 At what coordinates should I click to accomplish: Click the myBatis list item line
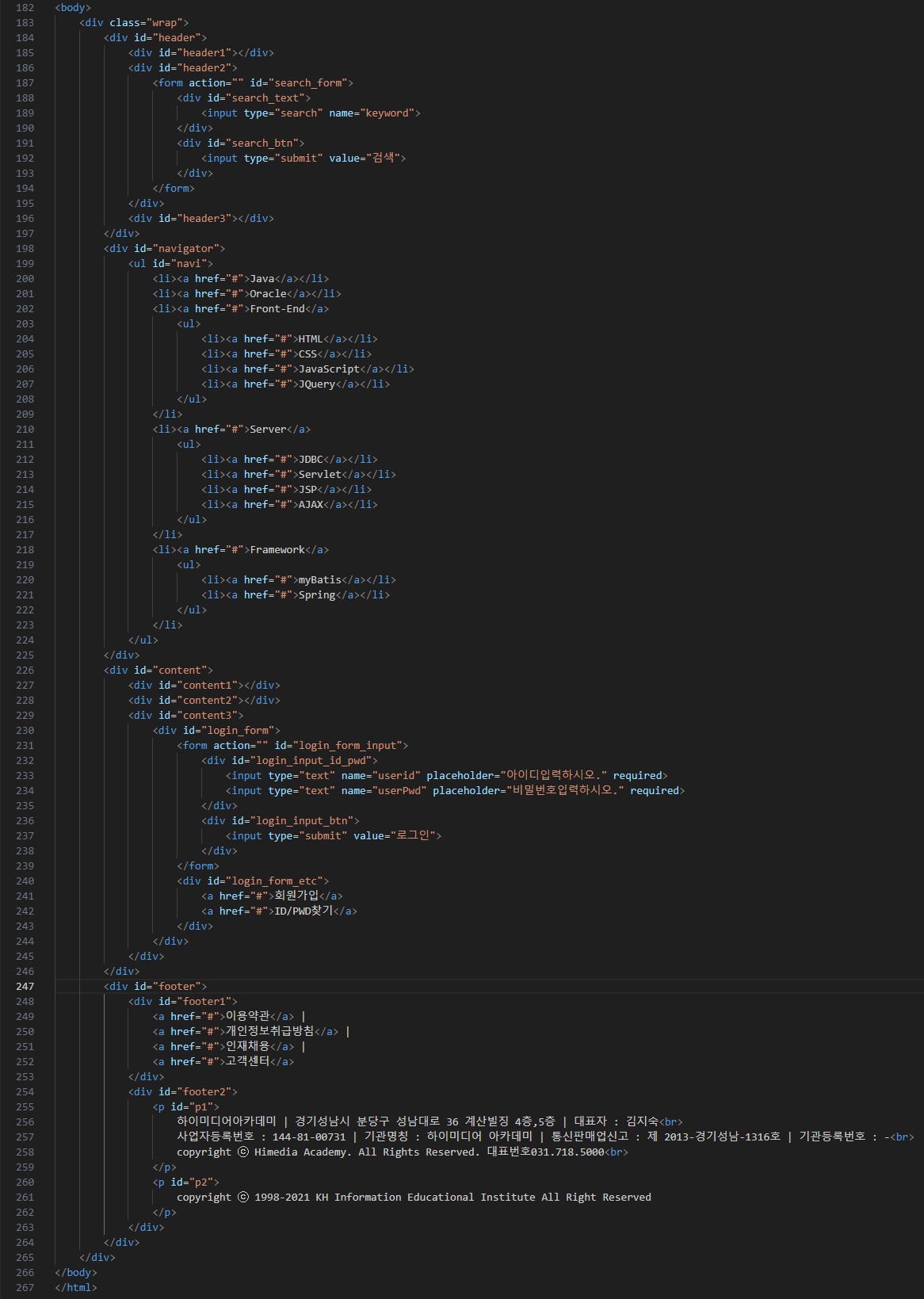tap(299, 580)
